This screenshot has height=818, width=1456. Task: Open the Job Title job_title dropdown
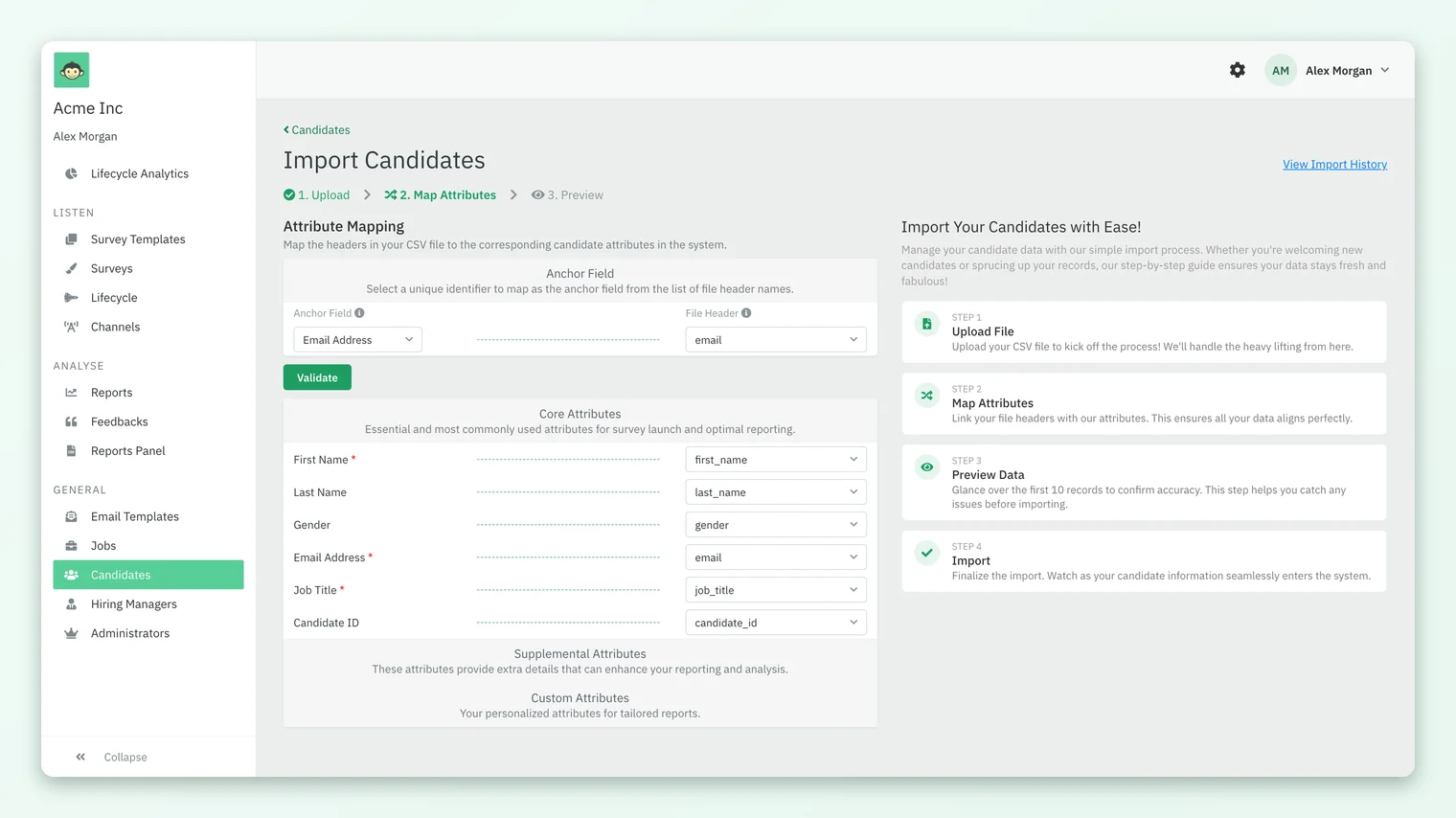point(776,590)
